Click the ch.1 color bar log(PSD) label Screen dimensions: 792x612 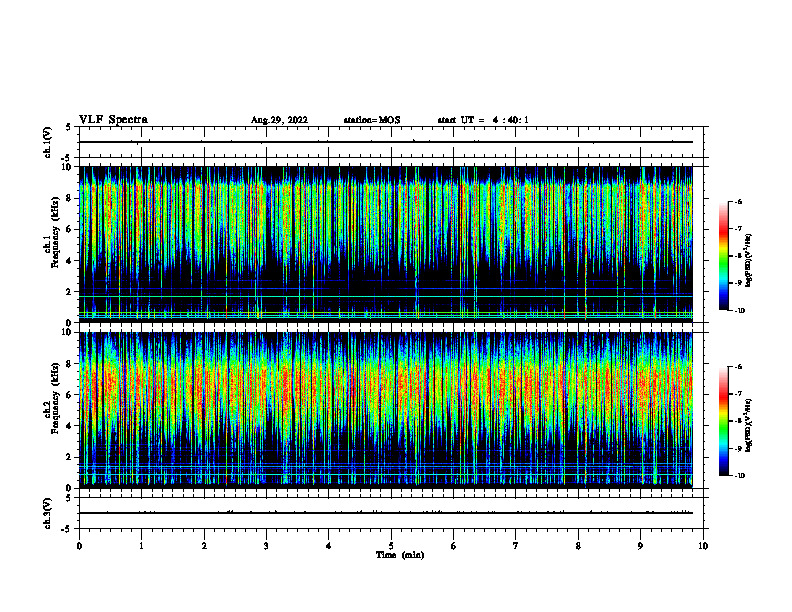748,261
